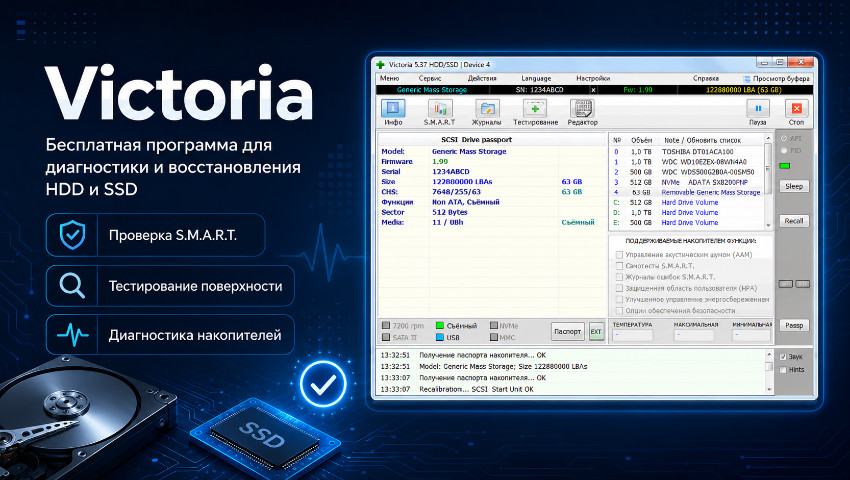Open Просмотр буфера in the menu bar
Image resolution: width=850 pixels, height=480 pixels.
pyautogui.click(x=777, y=79)
